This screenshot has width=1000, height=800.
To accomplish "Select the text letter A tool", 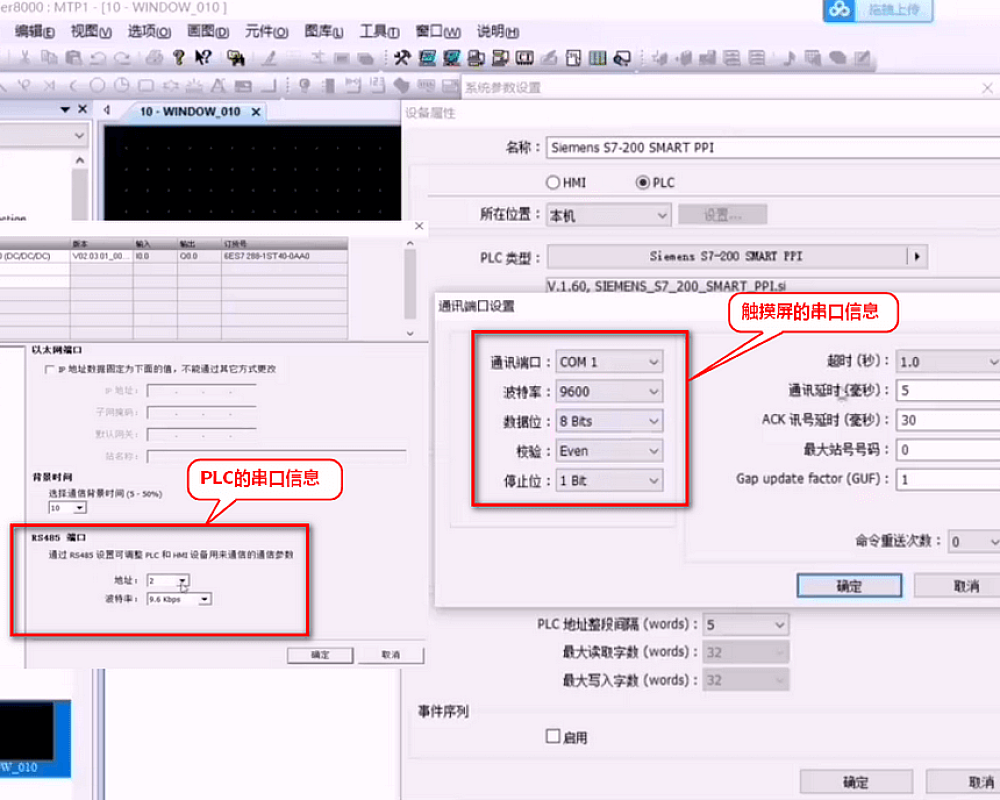I will [218, 85].
